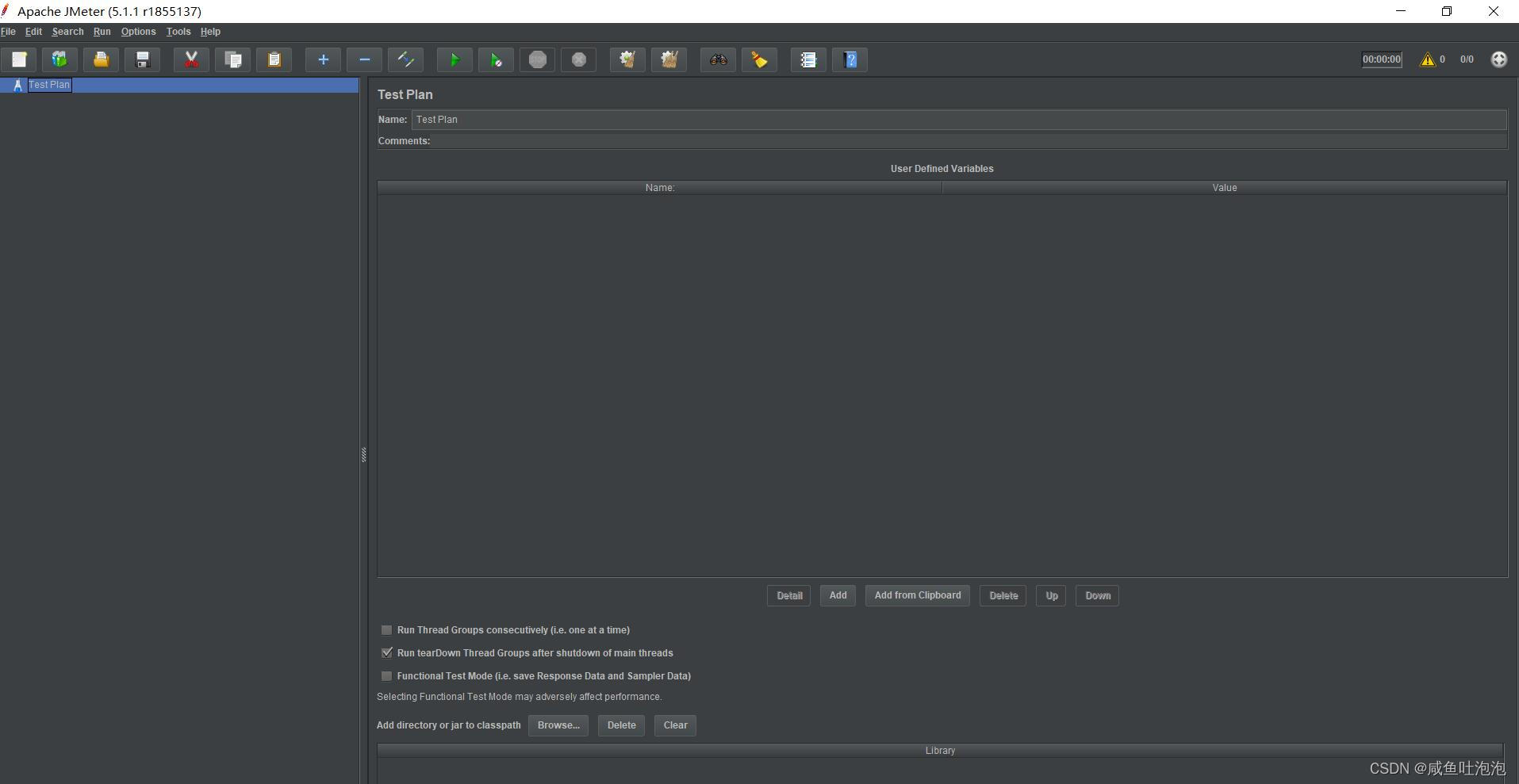The image size is (1519, 784).
Task: Click the elapsed time 00:00:00 display
Action: (1382, 59)
